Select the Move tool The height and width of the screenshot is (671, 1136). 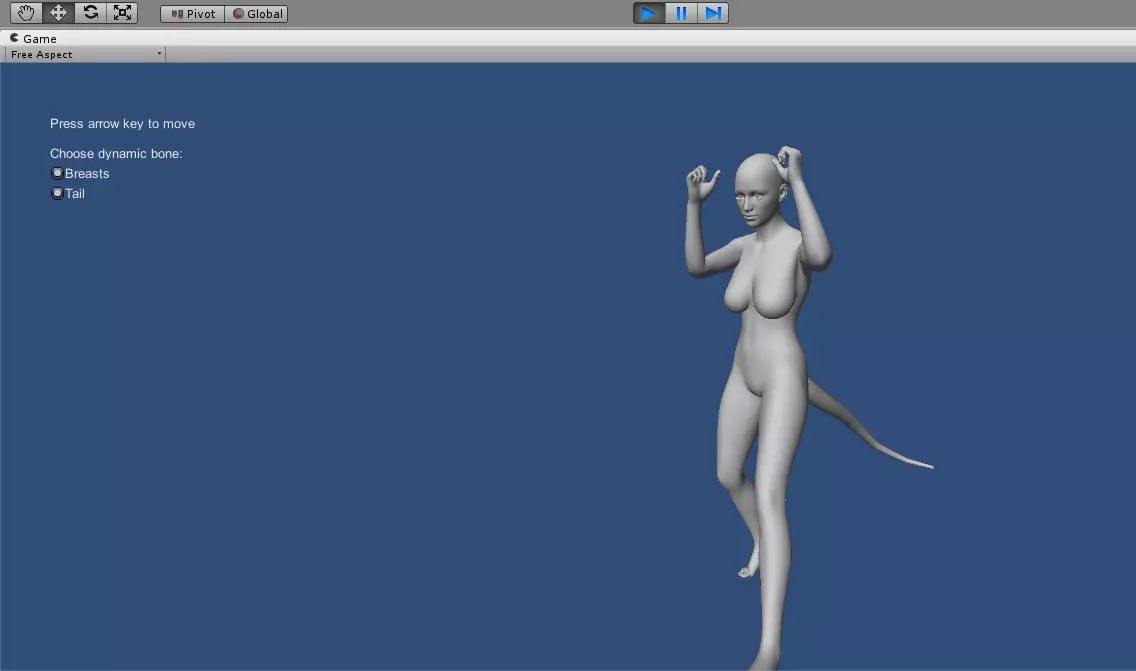58,13
